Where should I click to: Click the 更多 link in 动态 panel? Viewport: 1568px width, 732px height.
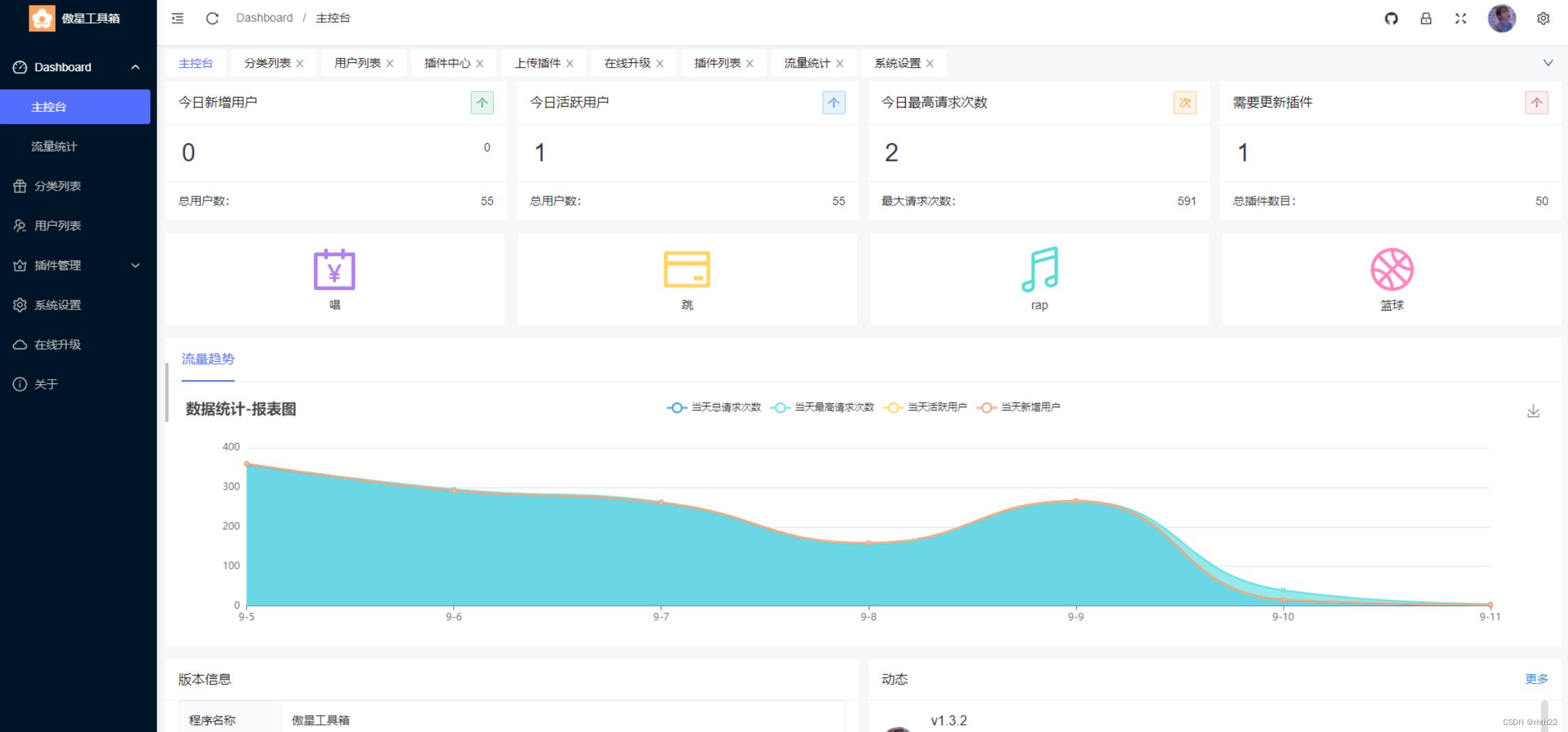click(1535, 678)
